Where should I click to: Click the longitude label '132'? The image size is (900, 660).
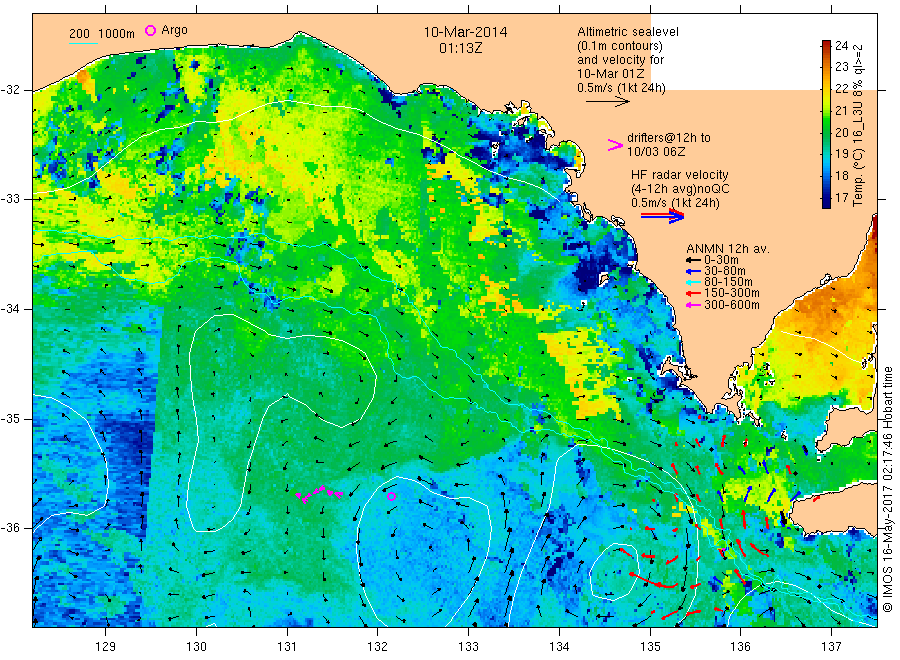coord(378,647)
